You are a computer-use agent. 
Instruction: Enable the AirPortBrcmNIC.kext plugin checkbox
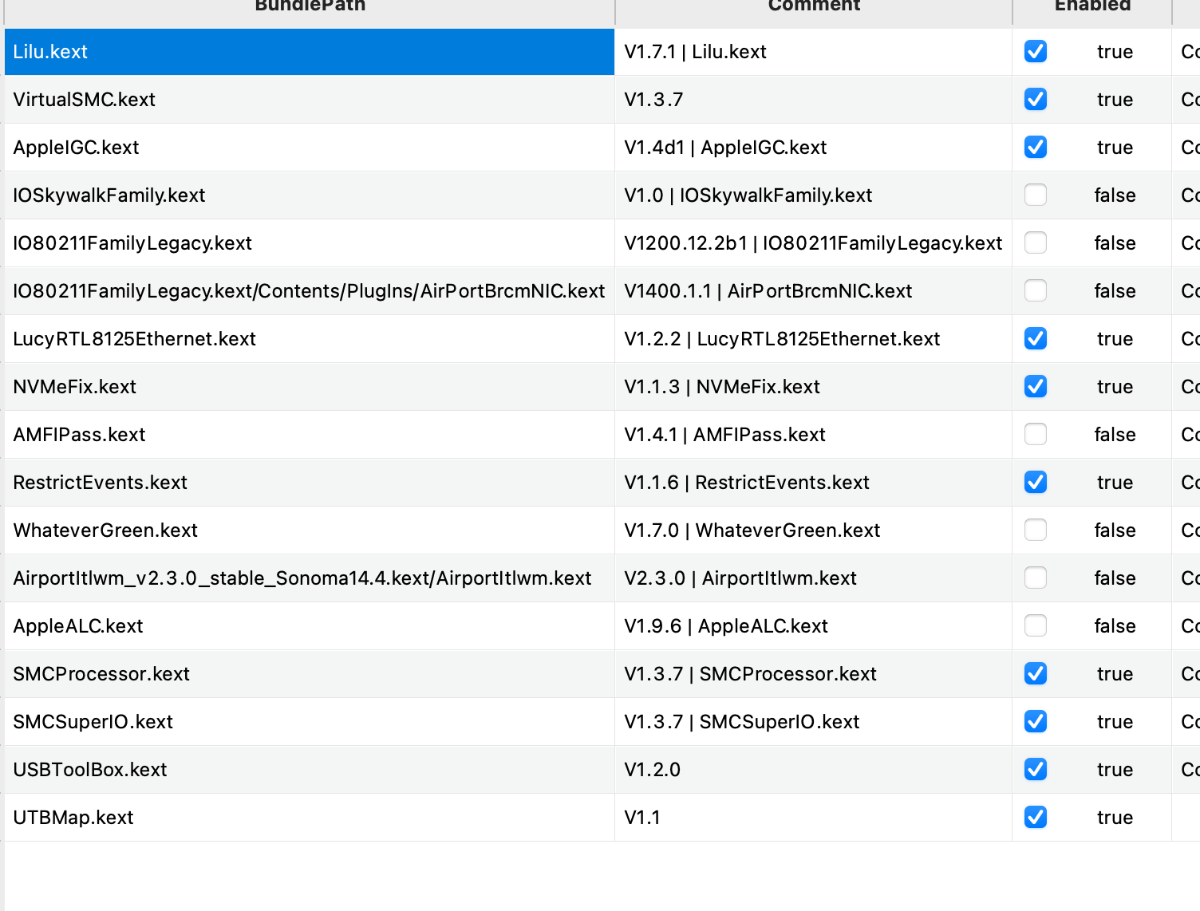tap(1035, 291)
